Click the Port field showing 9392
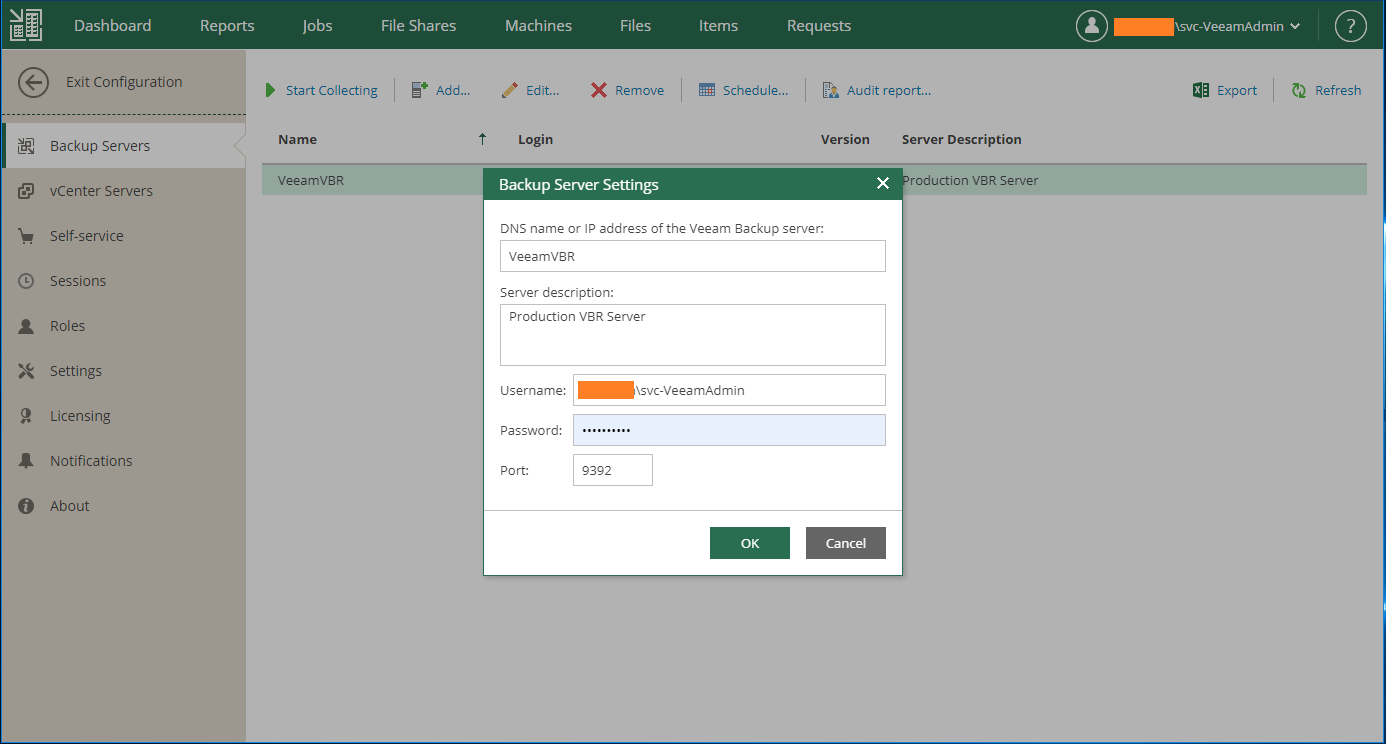 [613, 470]
